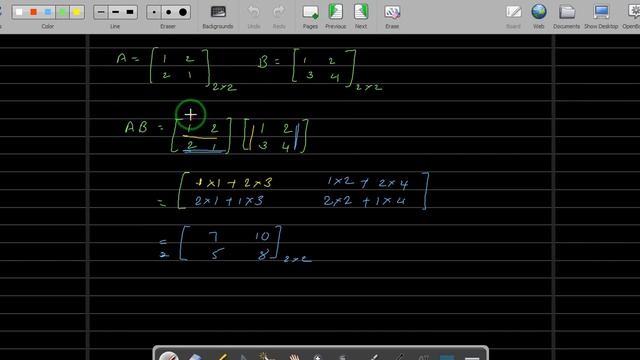Viewport: 640px width, 360px height.
Task: Set the large eraser size
Action: tap(183, 12)
